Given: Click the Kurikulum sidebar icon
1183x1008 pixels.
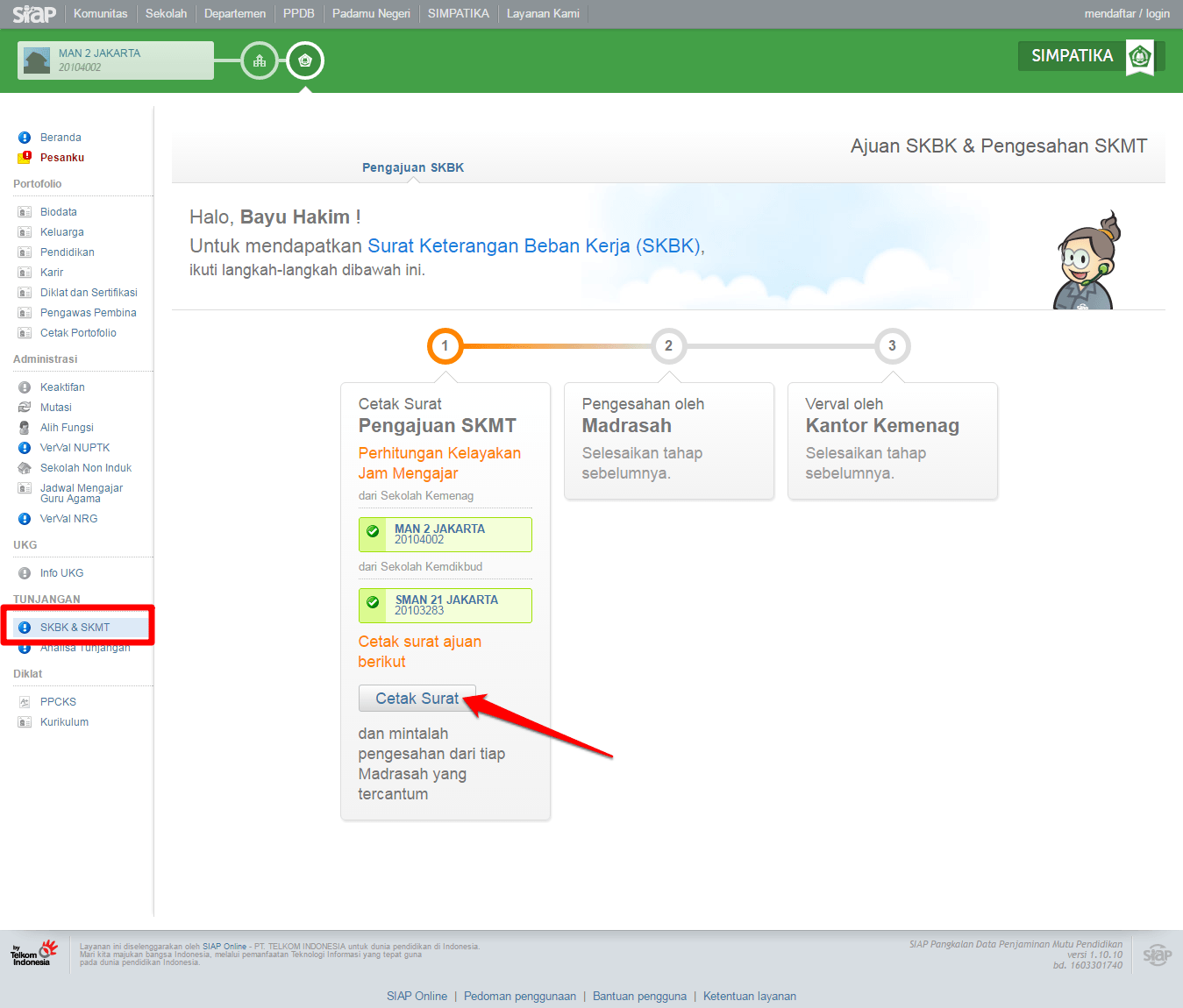Looking at the screenshot, I should point(25,722).
